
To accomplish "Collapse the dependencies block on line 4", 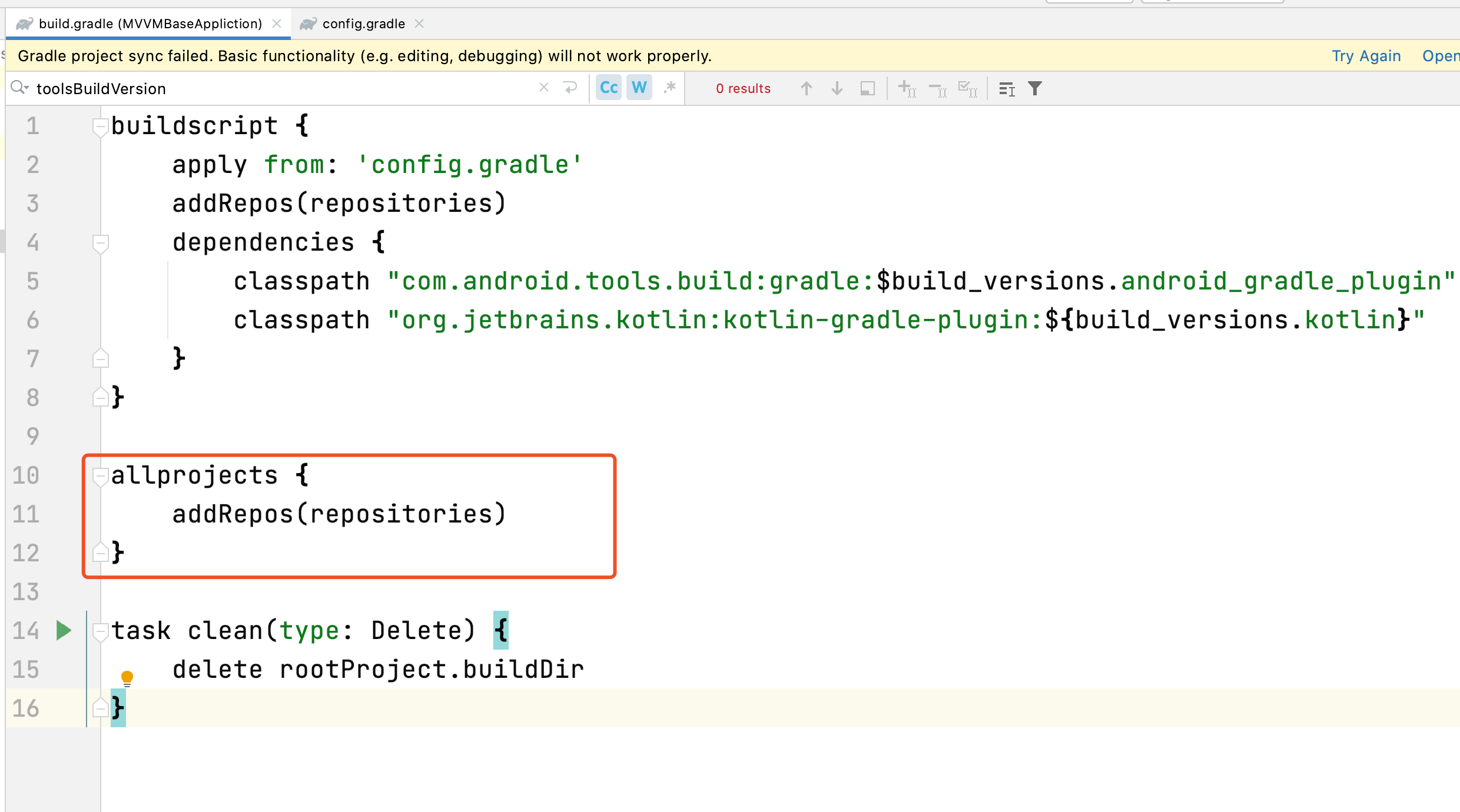I will (100, 243).
